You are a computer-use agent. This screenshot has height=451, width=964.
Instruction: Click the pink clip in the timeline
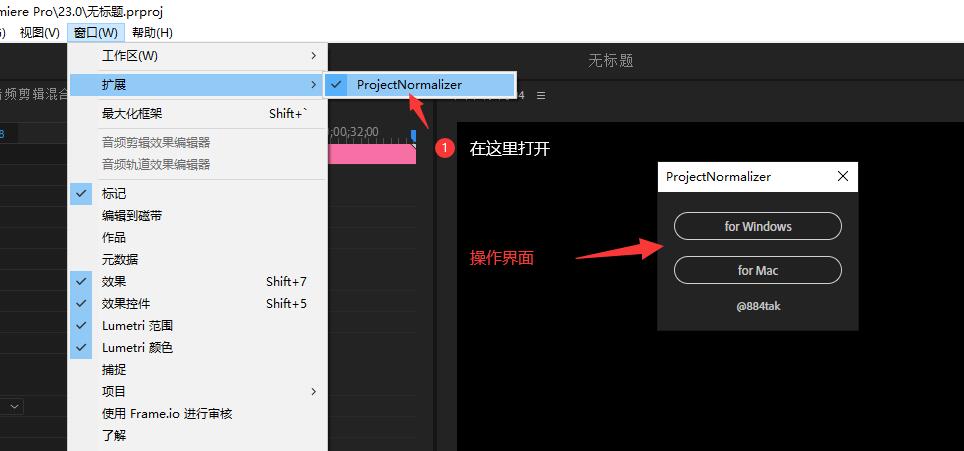(372, 154)
